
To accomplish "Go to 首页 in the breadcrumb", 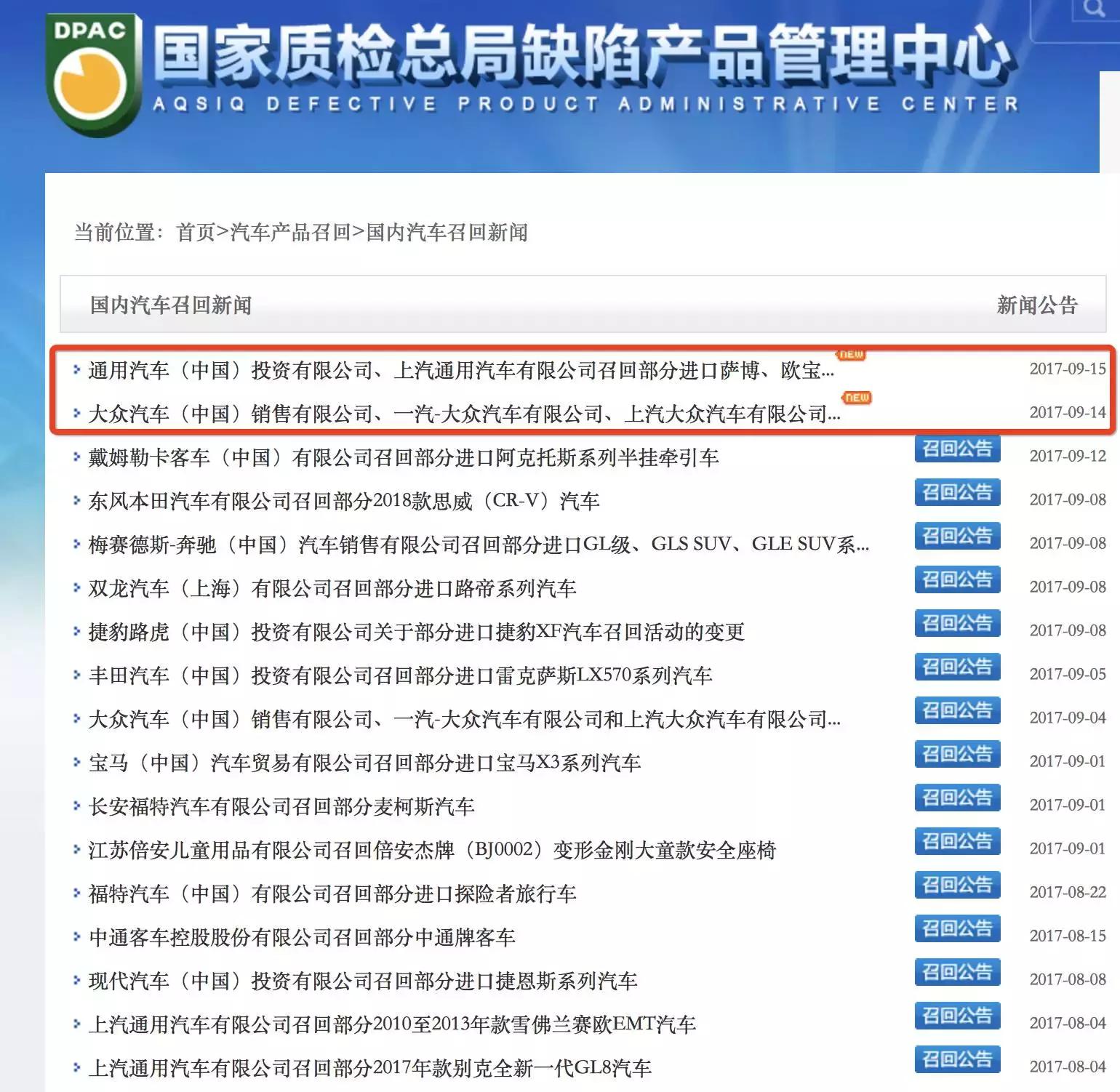I will click(x=196, y=233).
